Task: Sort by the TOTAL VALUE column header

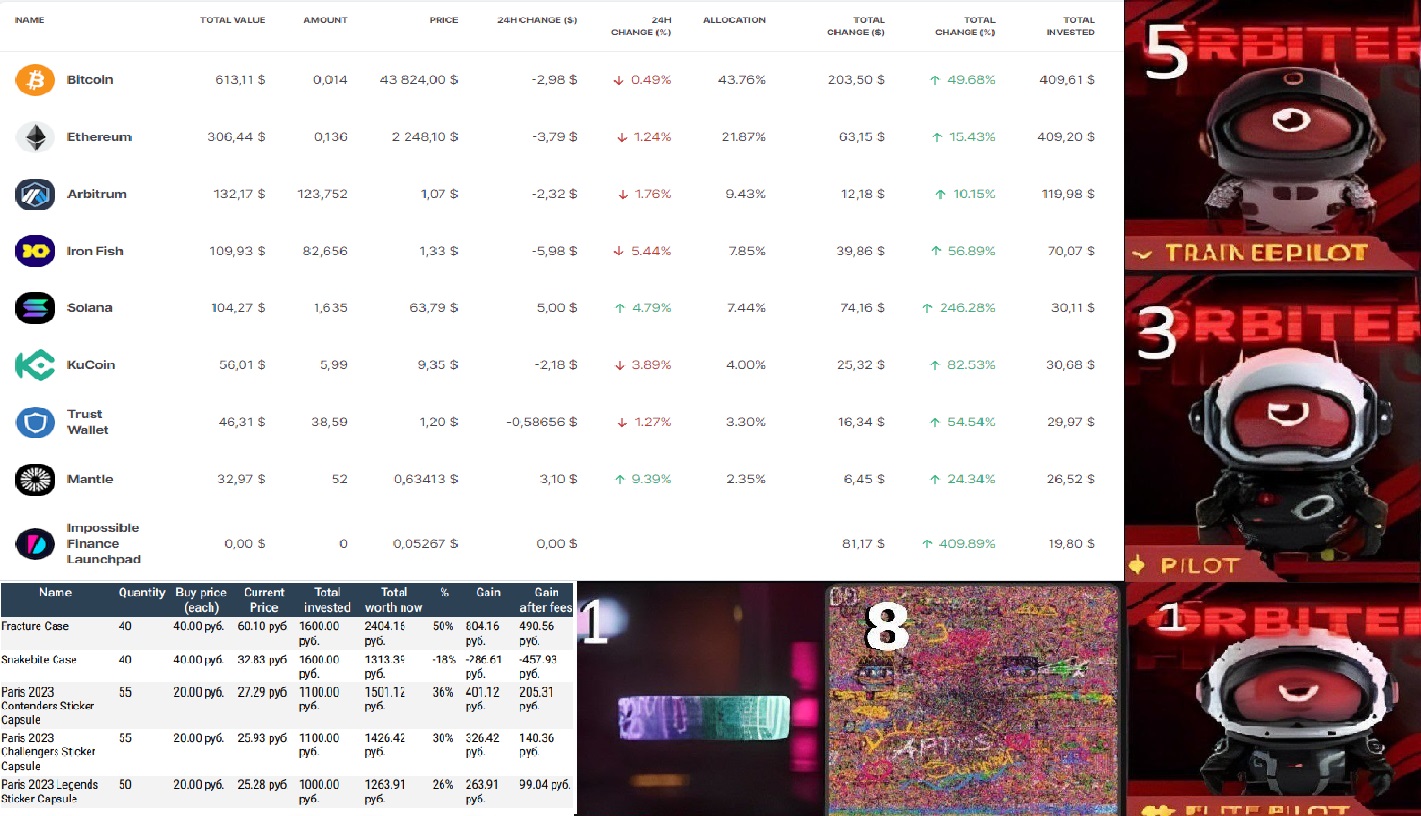Action: point(232,20)
